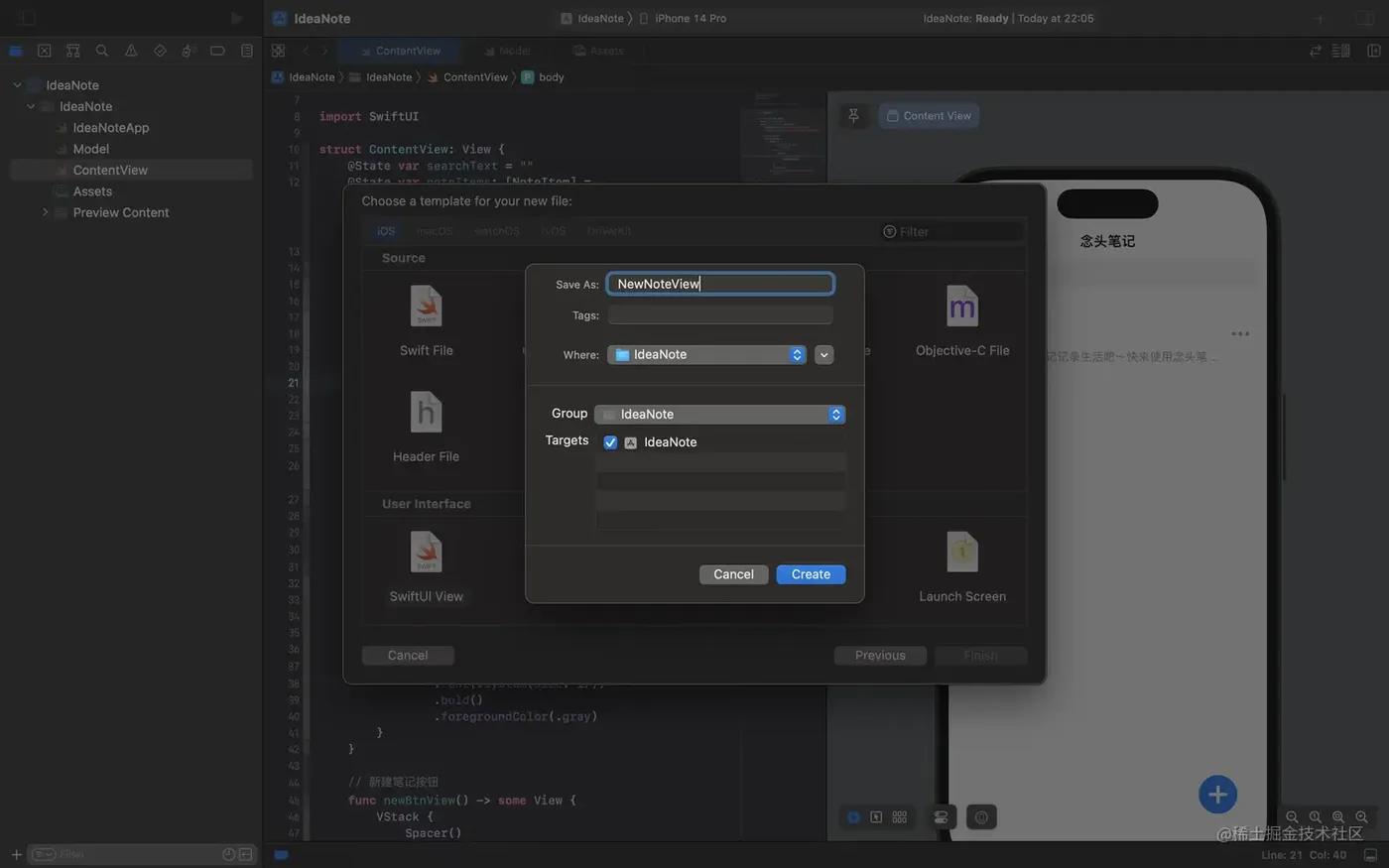Click the template Filter field
The height and width of the screenshot is (868, 1389).
(951, 232)
